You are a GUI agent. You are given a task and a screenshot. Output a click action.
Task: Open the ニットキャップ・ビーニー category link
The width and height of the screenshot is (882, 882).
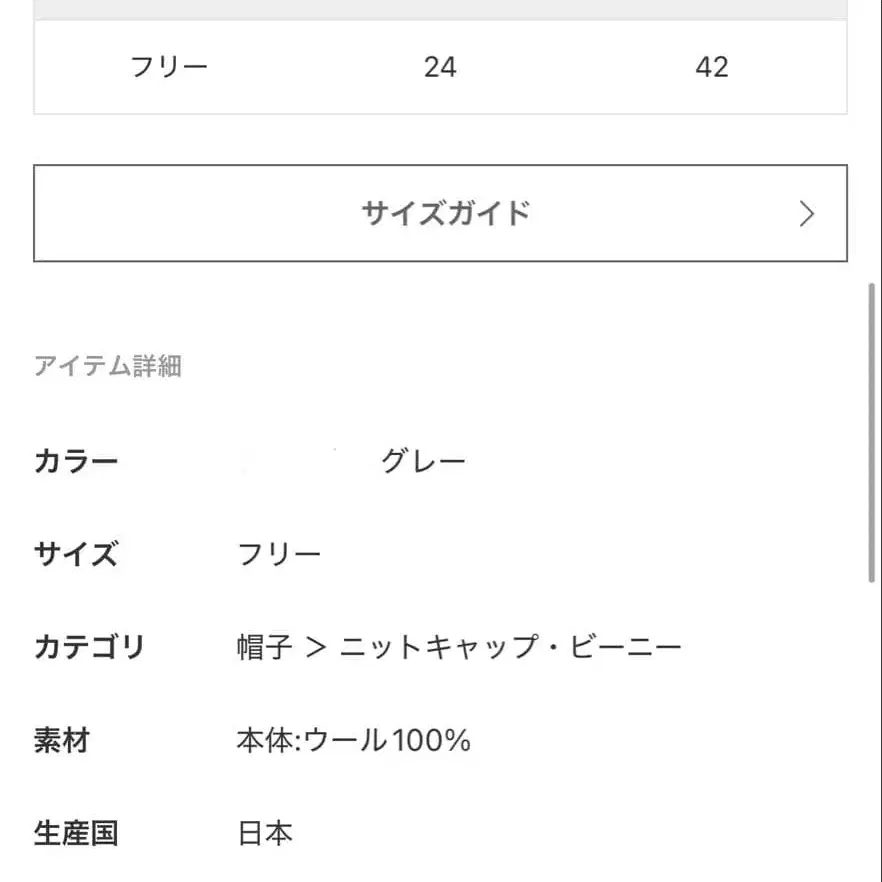tap(511, 647)
